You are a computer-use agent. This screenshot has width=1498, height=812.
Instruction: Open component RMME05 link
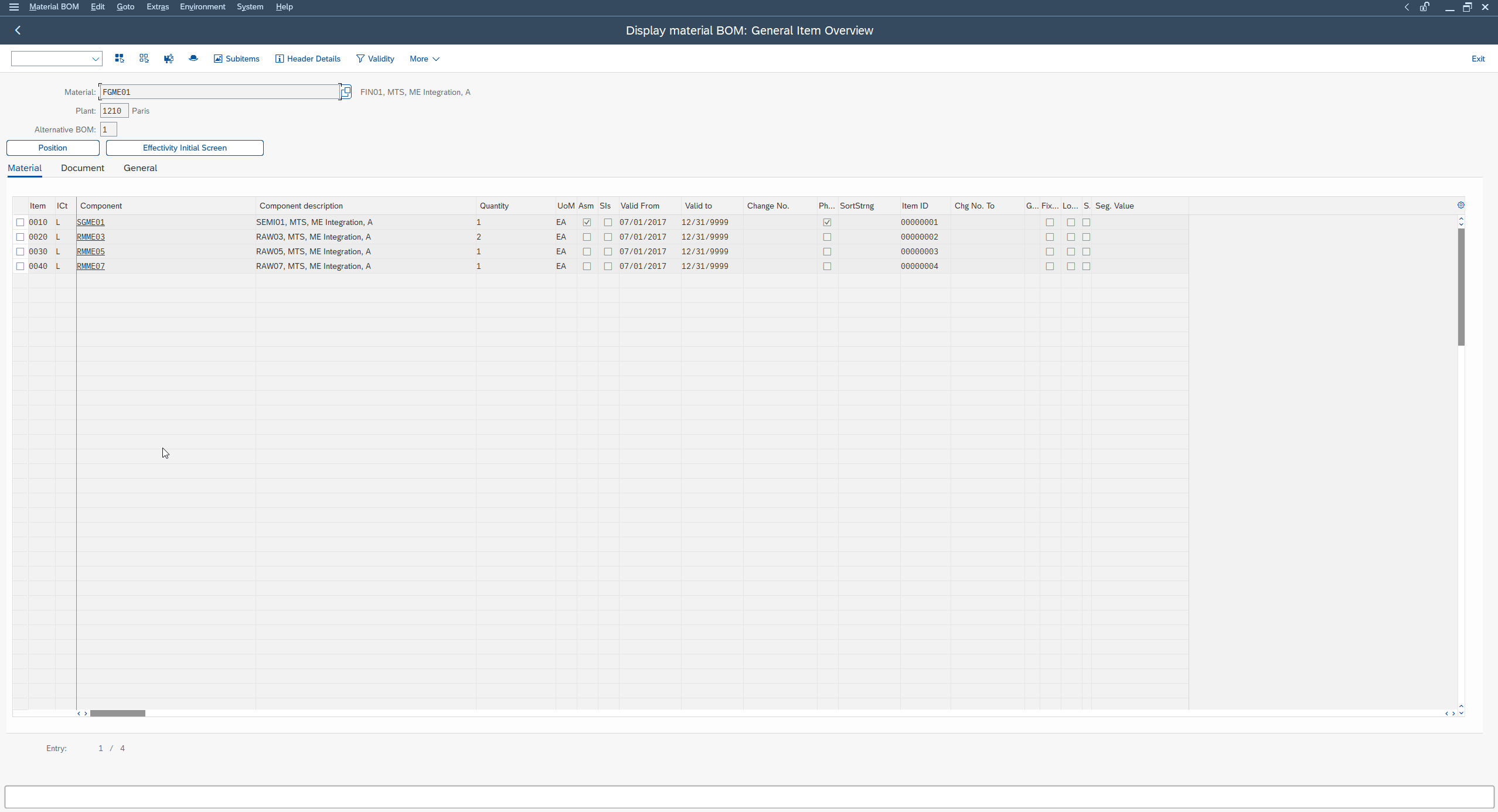pos(91,251)
